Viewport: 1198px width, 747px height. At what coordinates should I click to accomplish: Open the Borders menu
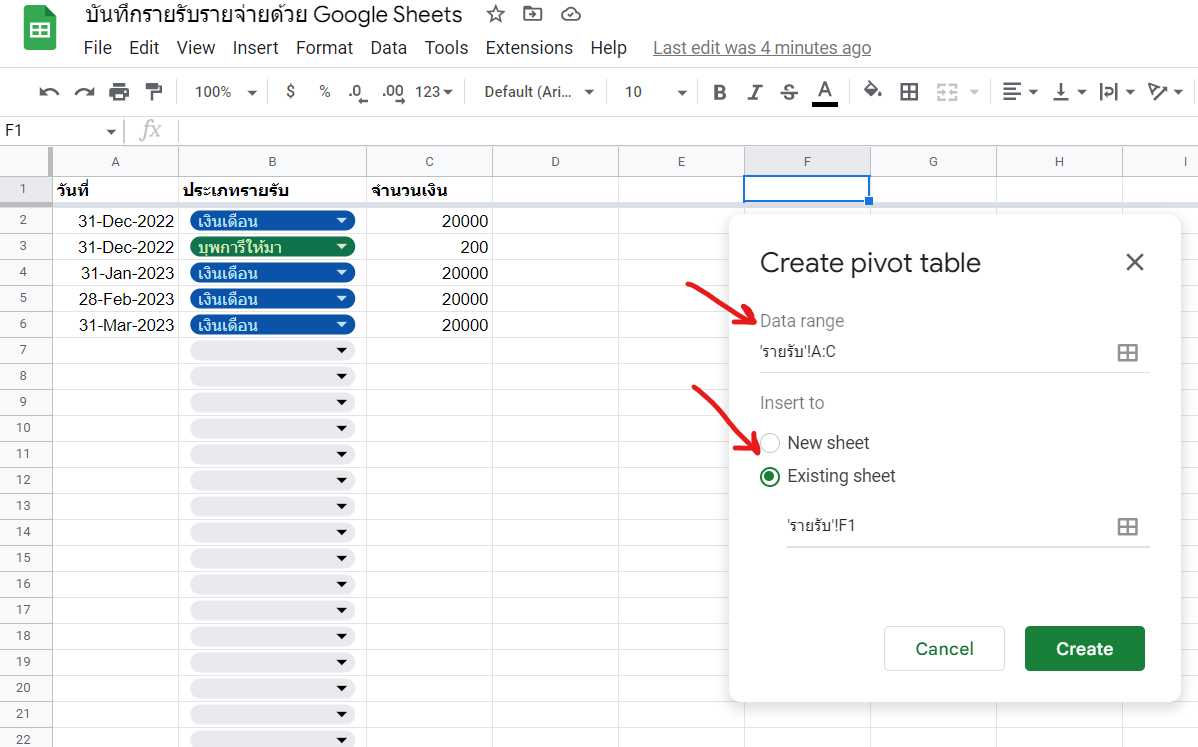click(908, 91)
